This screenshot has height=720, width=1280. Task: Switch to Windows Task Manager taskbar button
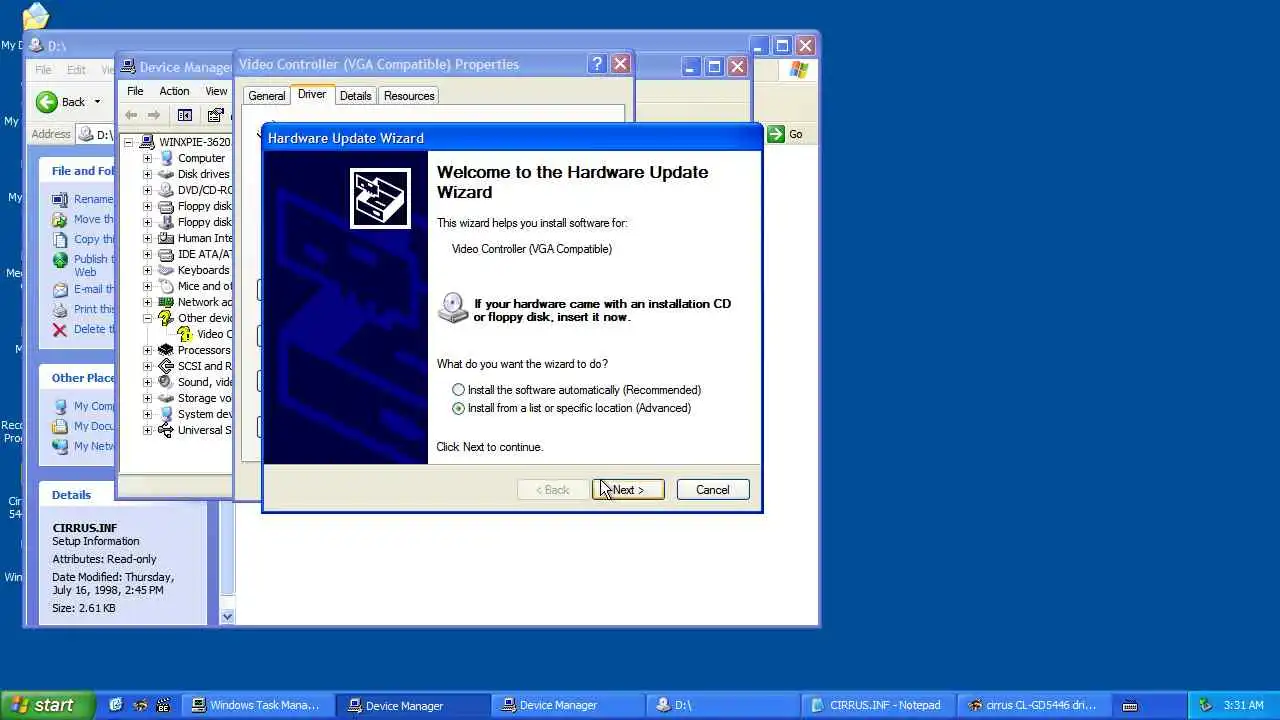[256, 705]
